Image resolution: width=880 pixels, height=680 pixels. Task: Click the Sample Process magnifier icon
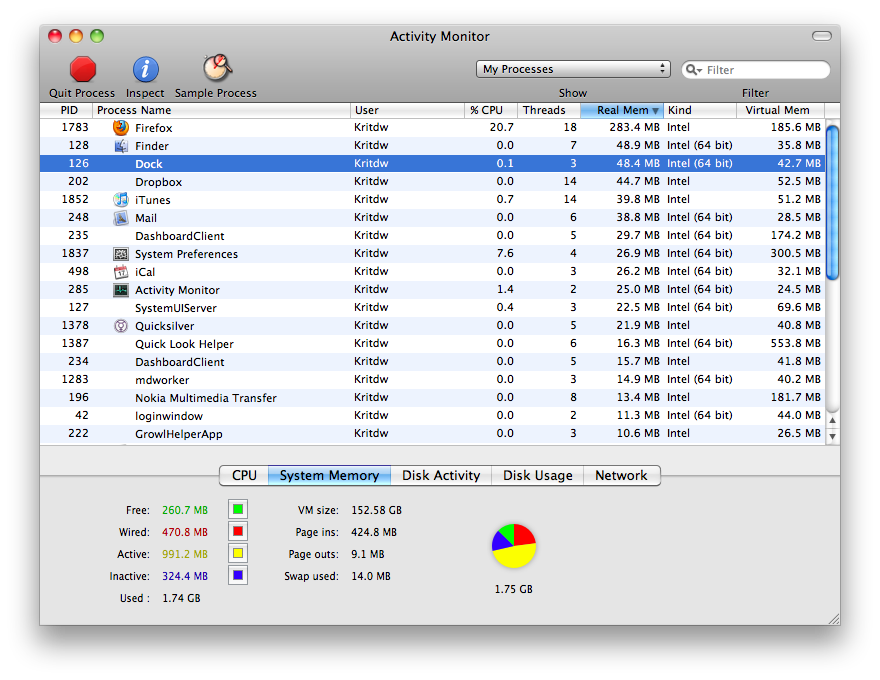point(217,68)
